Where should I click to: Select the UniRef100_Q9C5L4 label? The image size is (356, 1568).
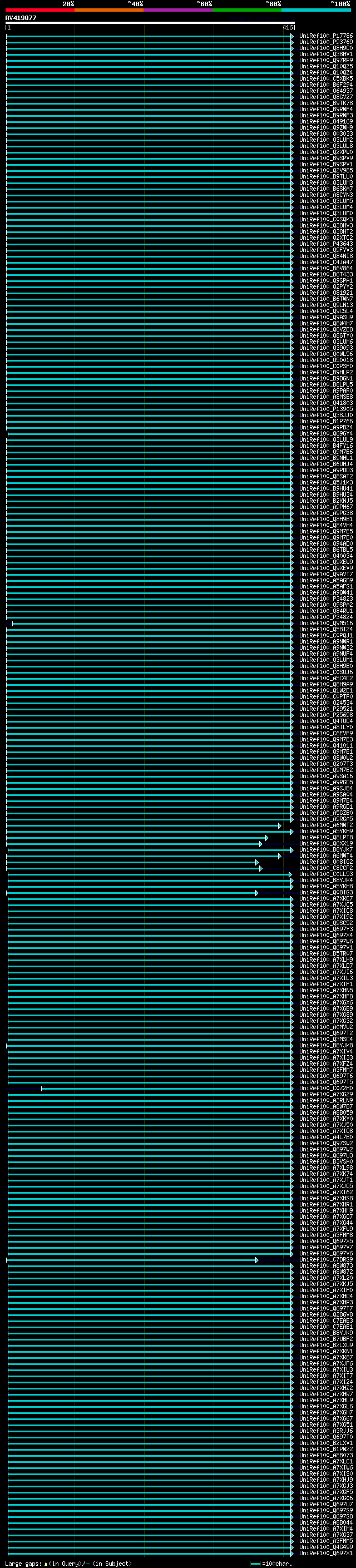click(326, 311)
